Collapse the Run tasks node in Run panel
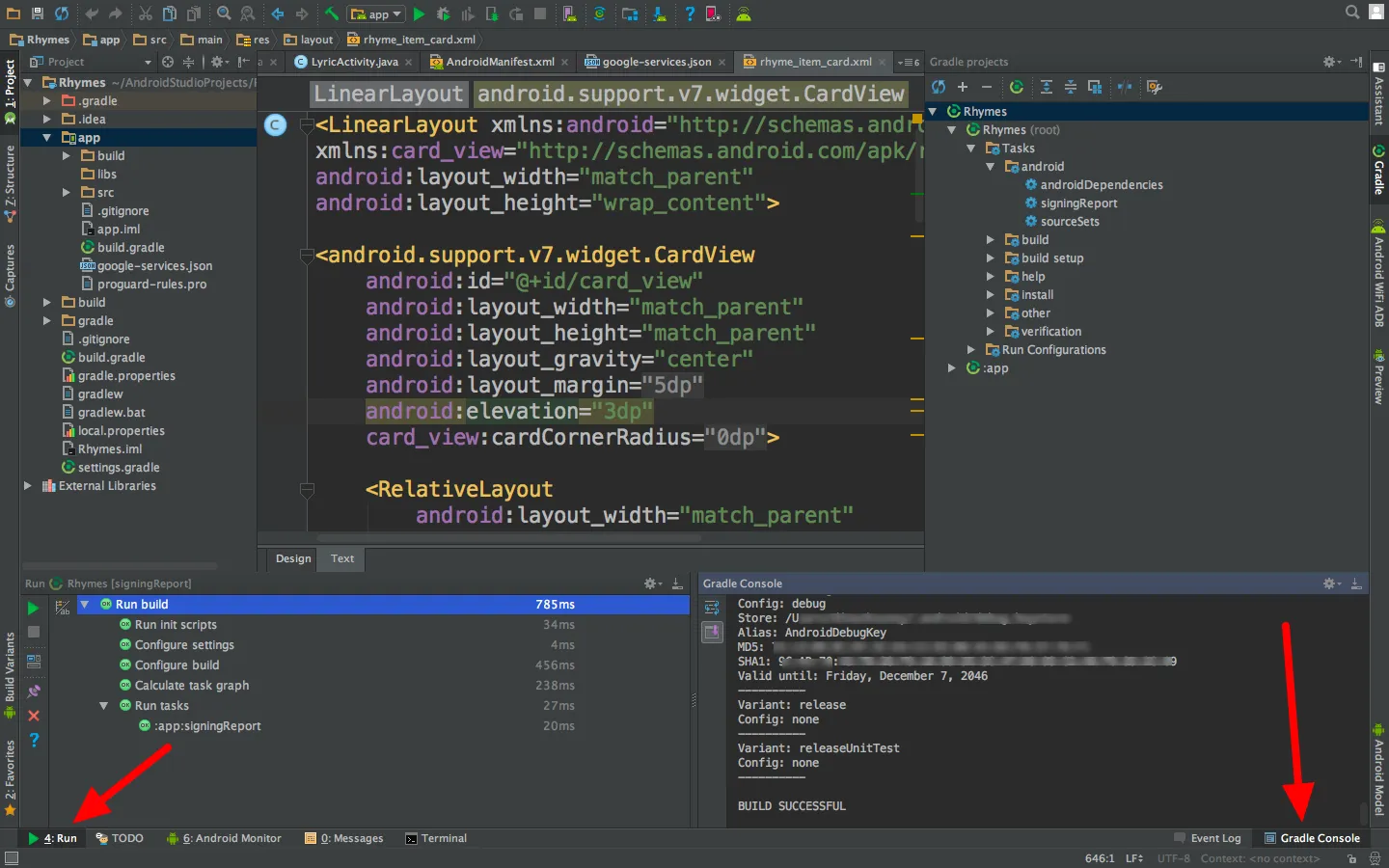This screenshot has width=1389, height=868. point(103,706)
